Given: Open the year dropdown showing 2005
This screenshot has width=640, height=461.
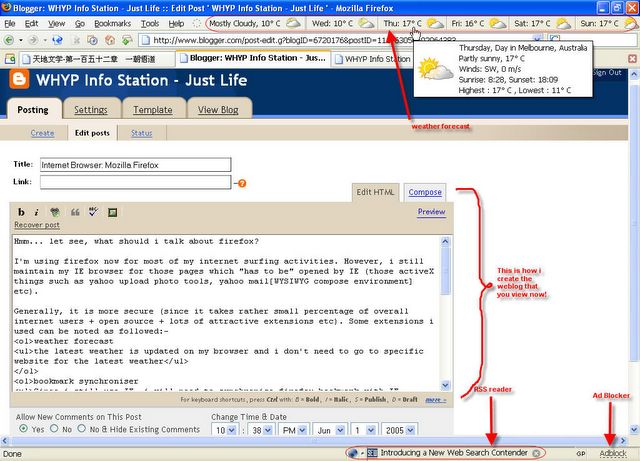Looking at the screenshot, I should point(399,430).
